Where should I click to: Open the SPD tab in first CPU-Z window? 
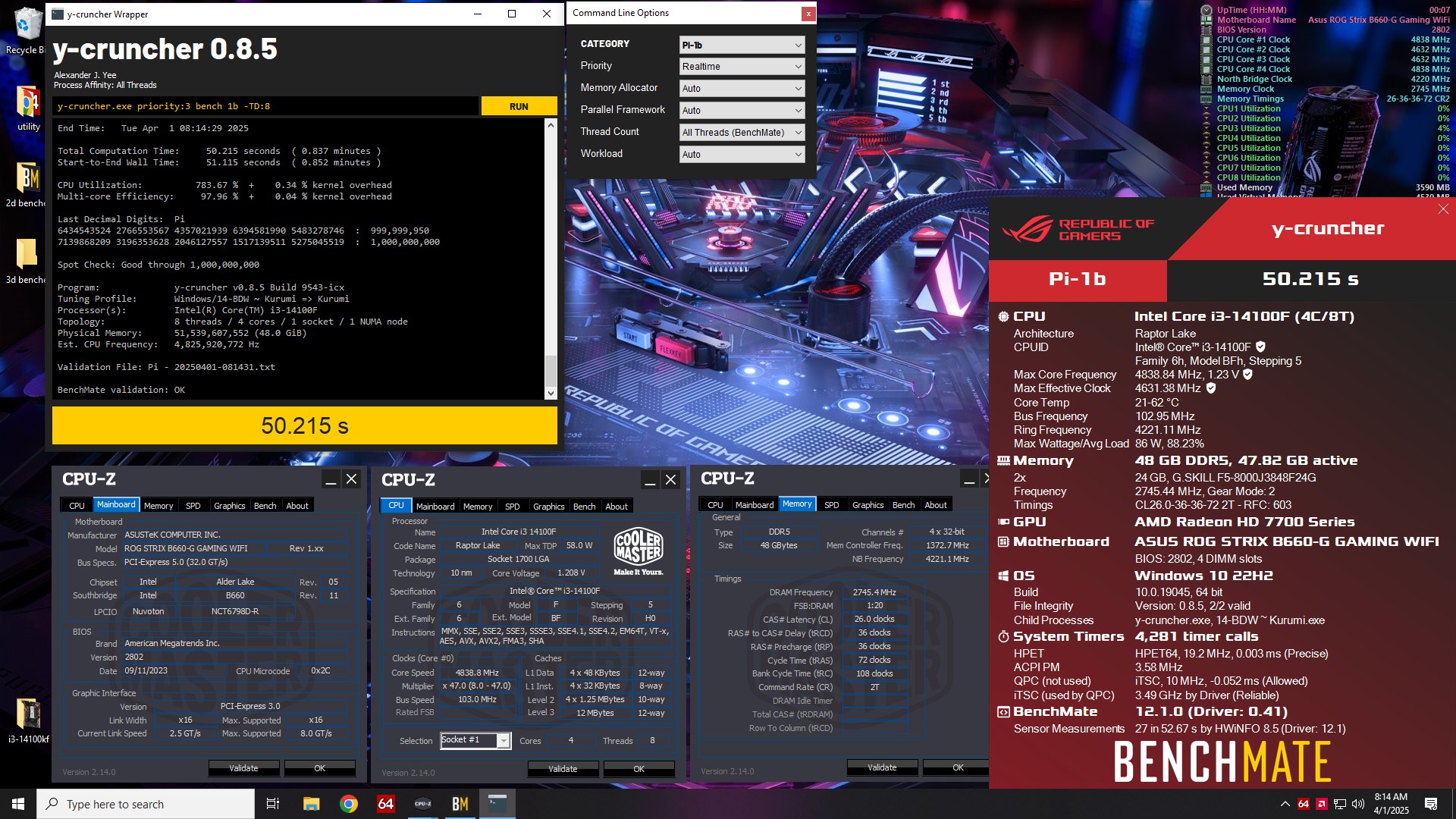[x=193, y=506]
